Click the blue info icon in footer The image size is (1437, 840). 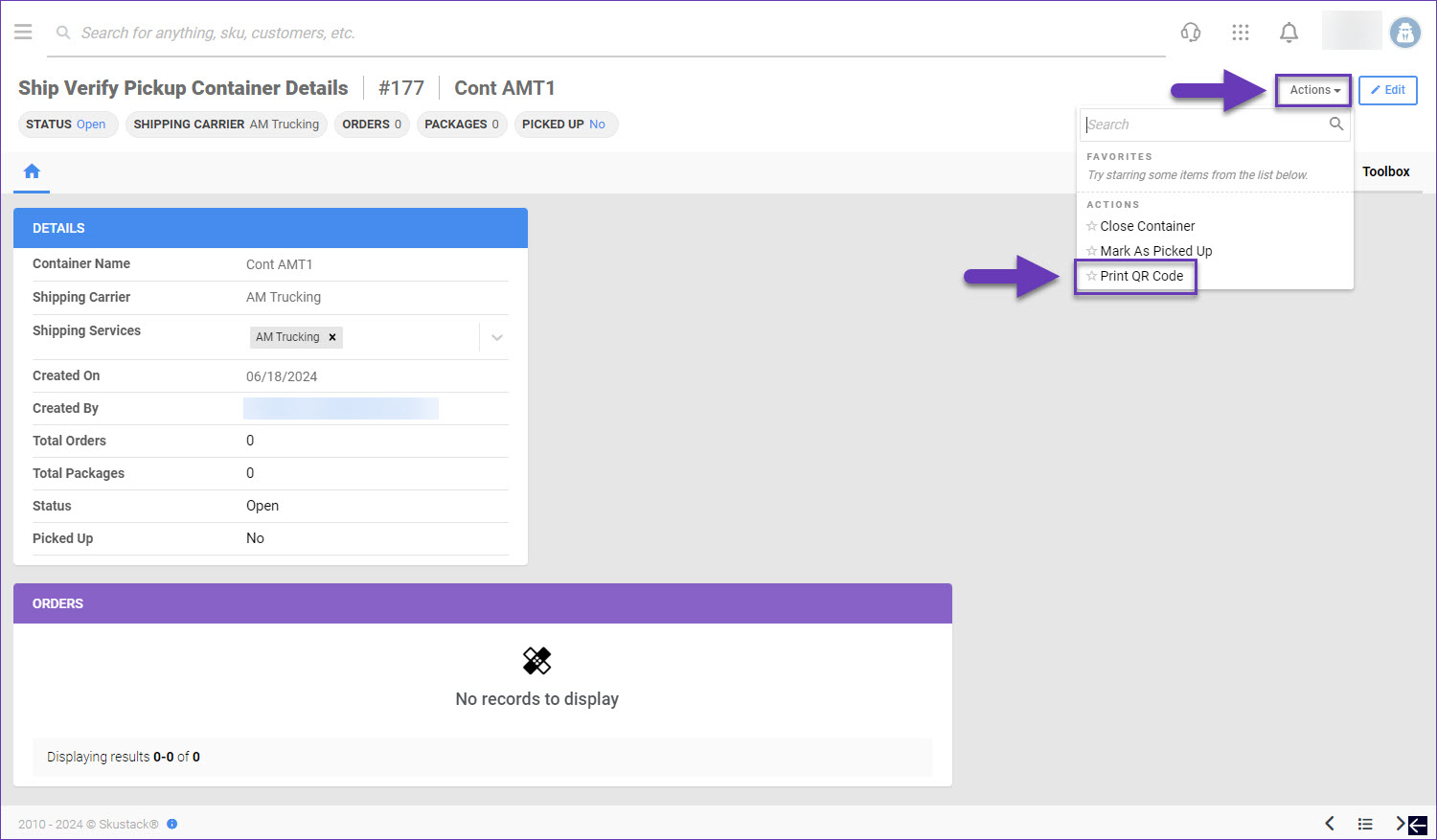pyautogui.click(x=172, y=824)
